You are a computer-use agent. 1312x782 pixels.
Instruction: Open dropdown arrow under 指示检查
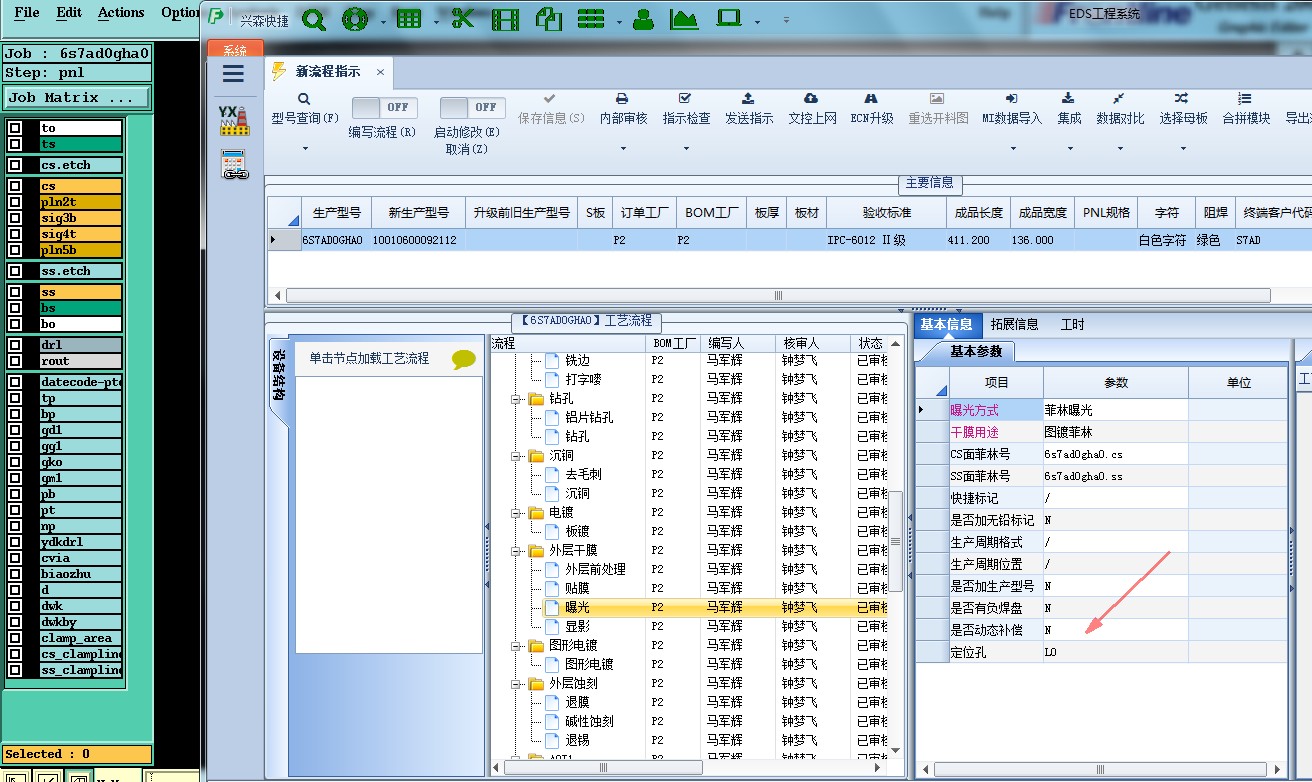(686, 149)
